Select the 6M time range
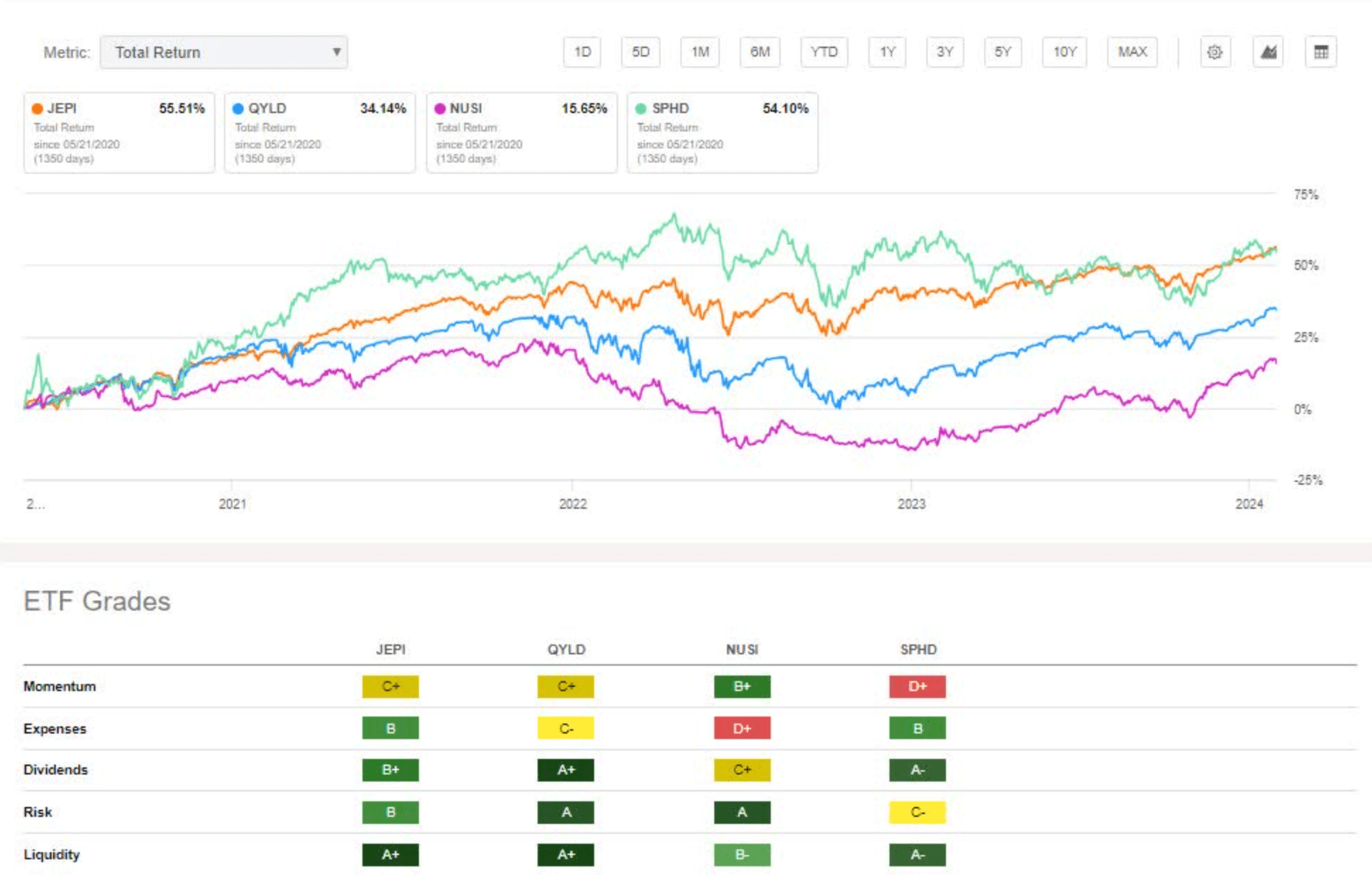1372x896 pixels. click(759, 52)
